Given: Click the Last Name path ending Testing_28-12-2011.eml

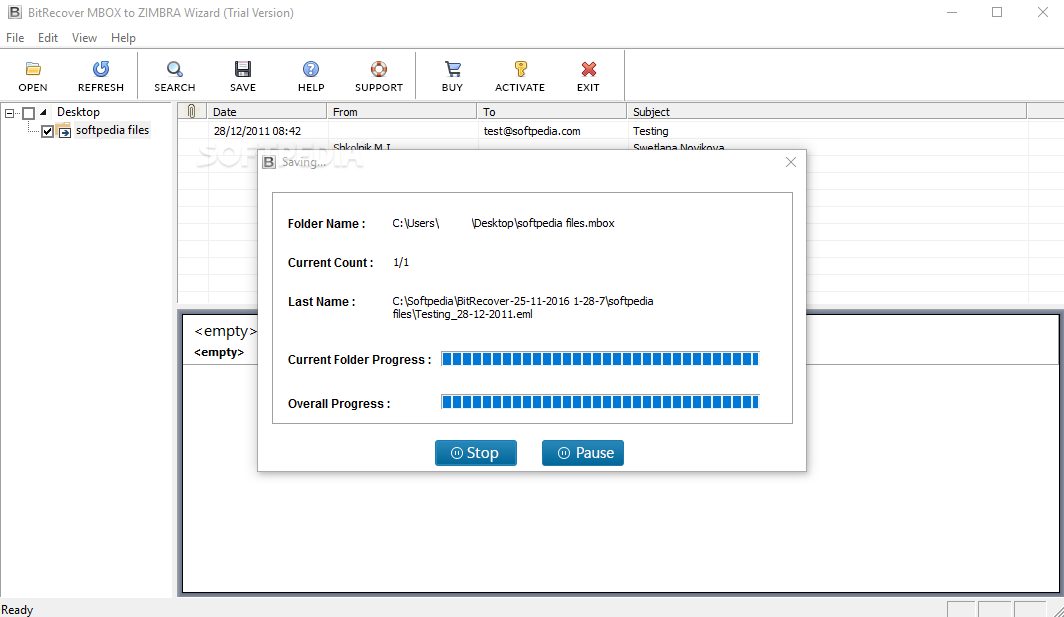Looking at the screenshot, I should coord(523,307).
